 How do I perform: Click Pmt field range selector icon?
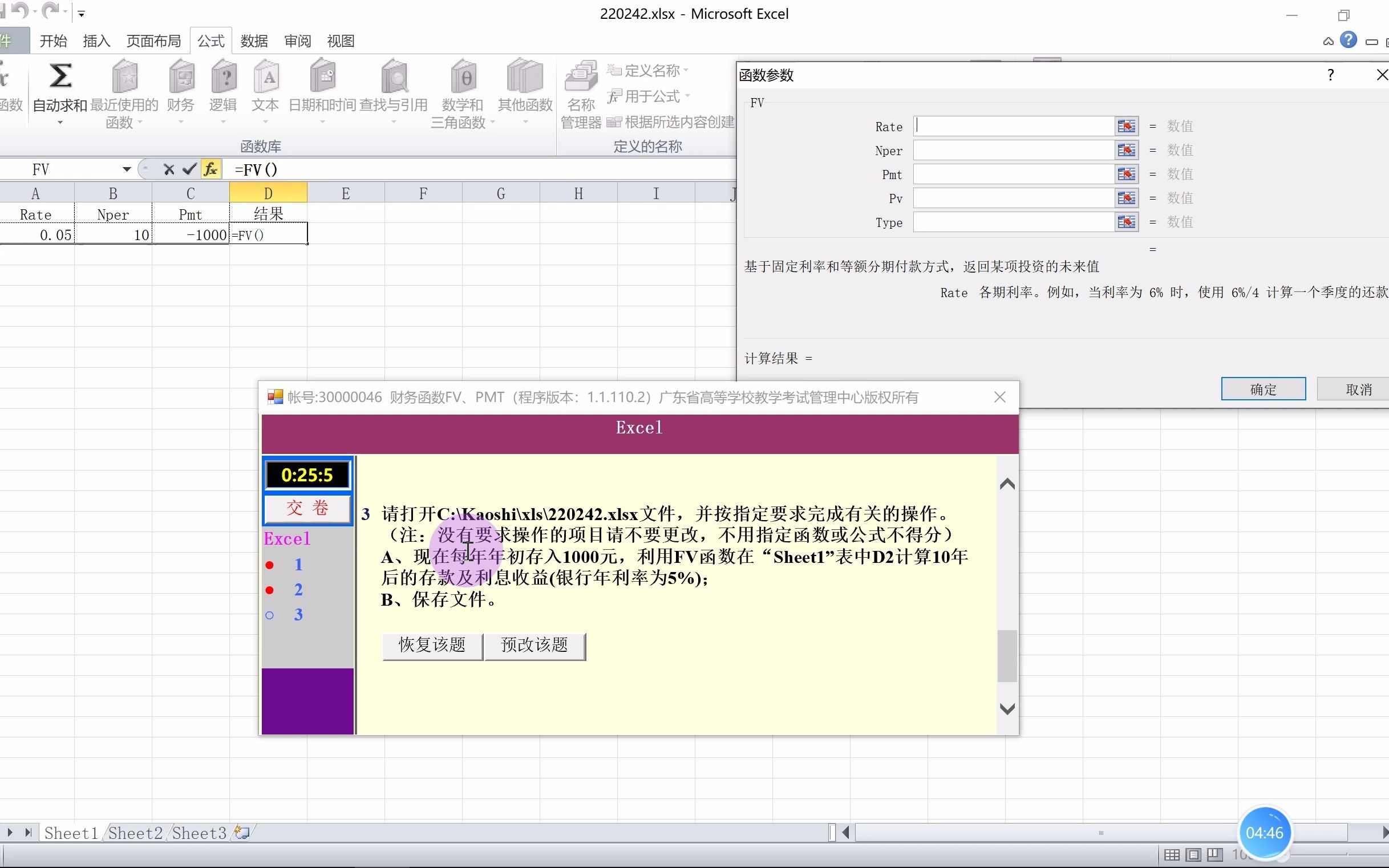point(1127,174)
